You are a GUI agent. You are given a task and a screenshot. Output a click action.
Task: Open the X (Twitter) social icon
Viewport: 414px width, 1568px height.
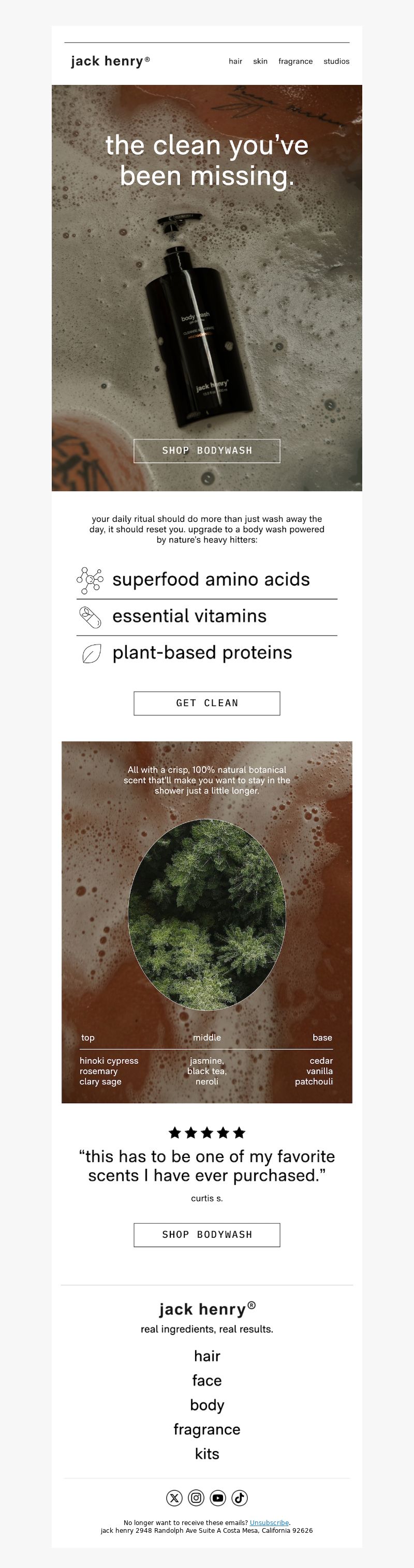point(174,1498)
